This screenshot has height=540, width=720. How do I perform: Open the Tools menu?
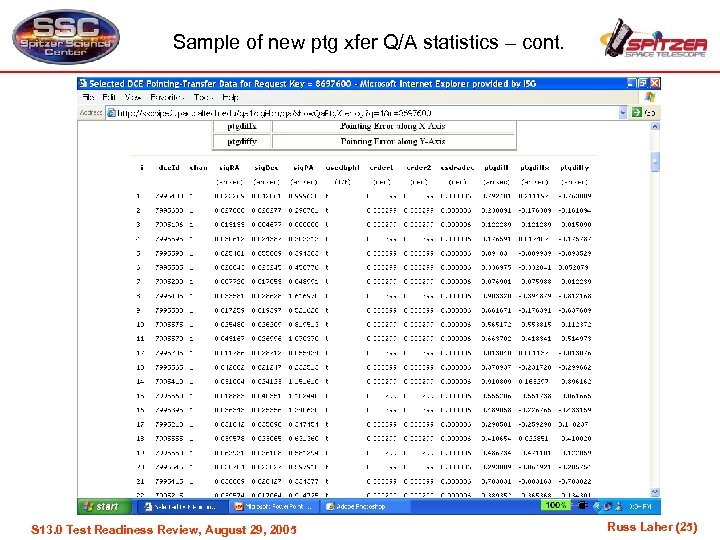pos(203,97)
